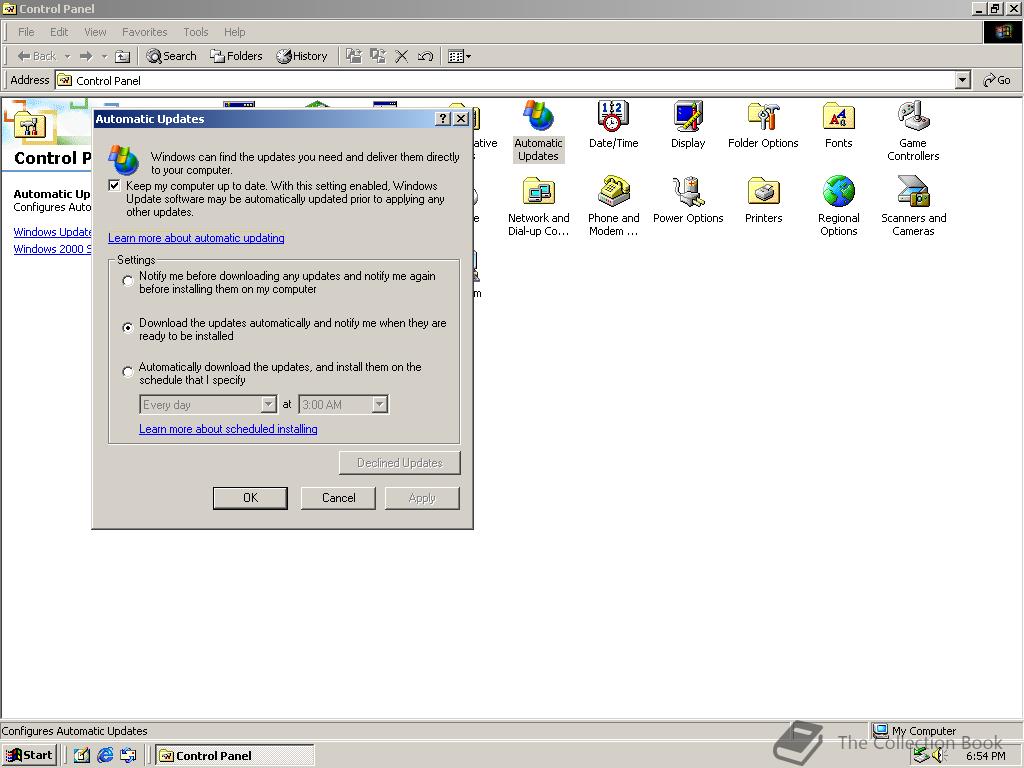Viewport: 1024px width, 768px height.
Task: Click the Forward arrow toolbar button
Action: pyautogui.click(x=86, y=56)
